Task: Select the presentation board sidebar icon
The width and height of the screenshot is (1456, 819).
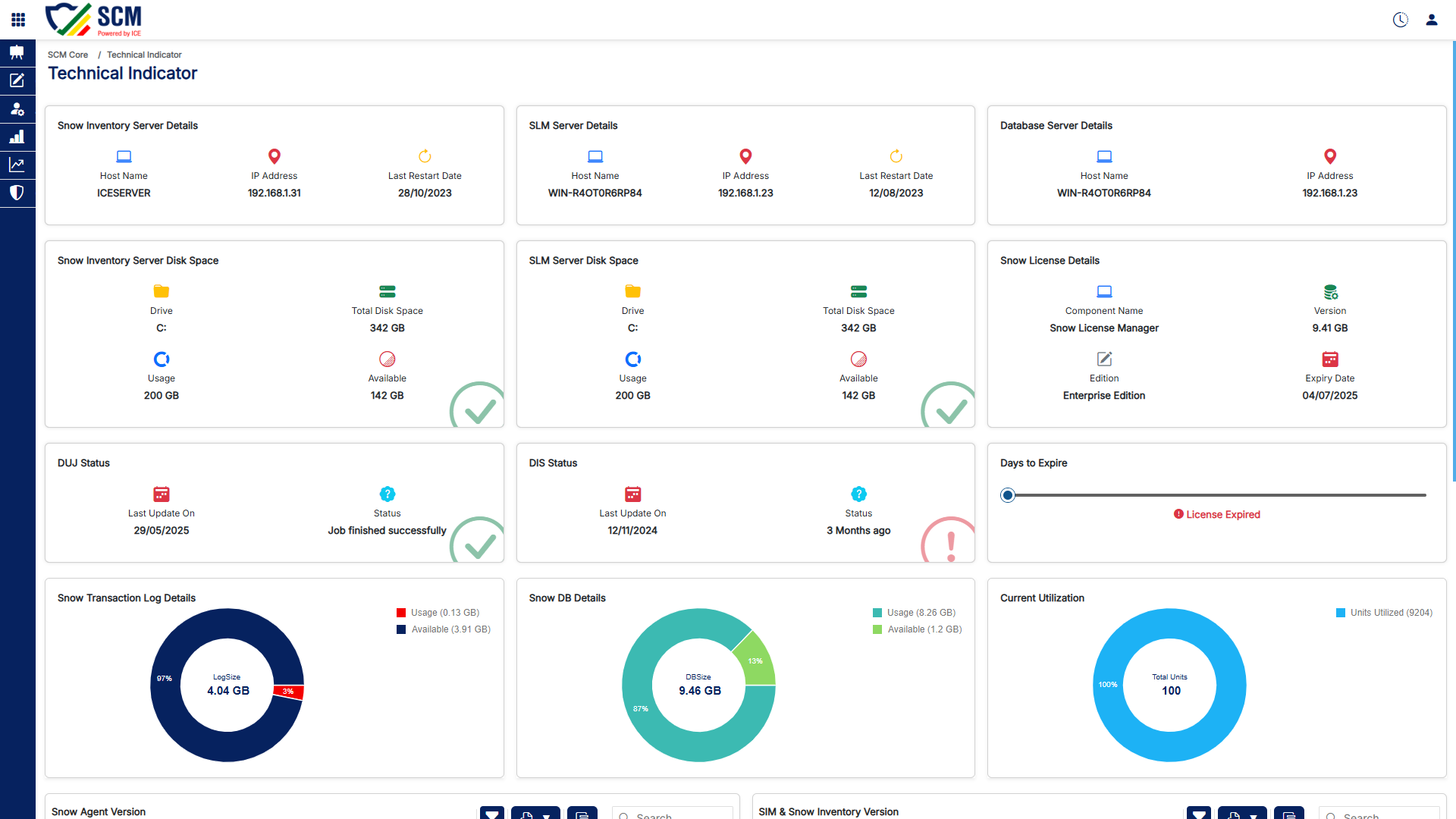Action: point(17,52)
